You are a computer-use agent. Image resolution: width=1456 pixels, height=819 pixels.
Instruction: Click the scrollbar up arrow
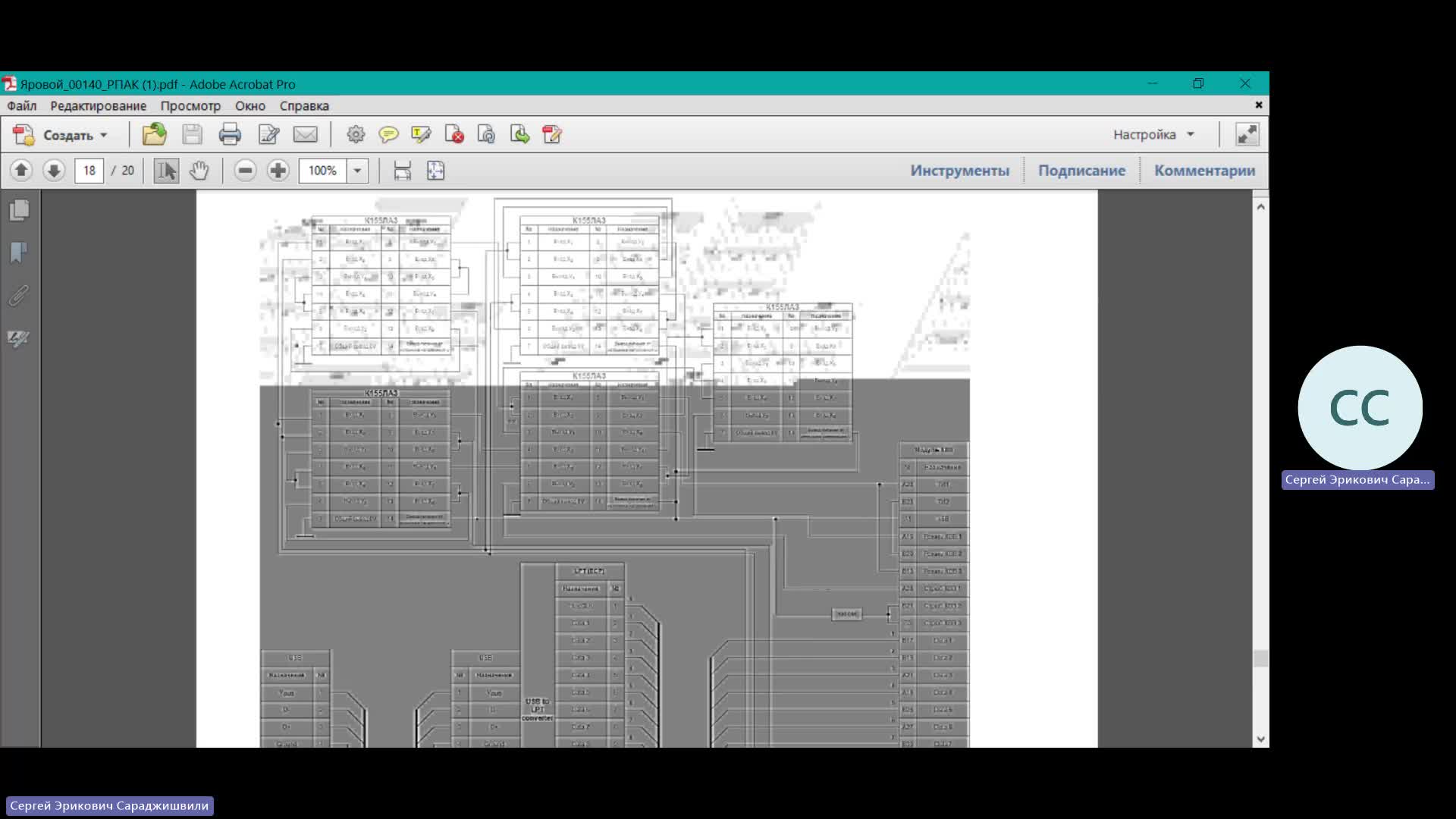point(1260,206)
